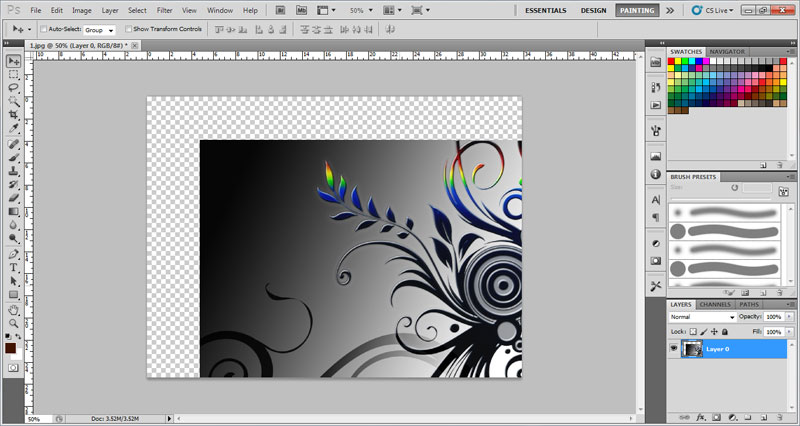Enable Show Transform Controls checkbox
800x426 pixels.
[128, 29]
